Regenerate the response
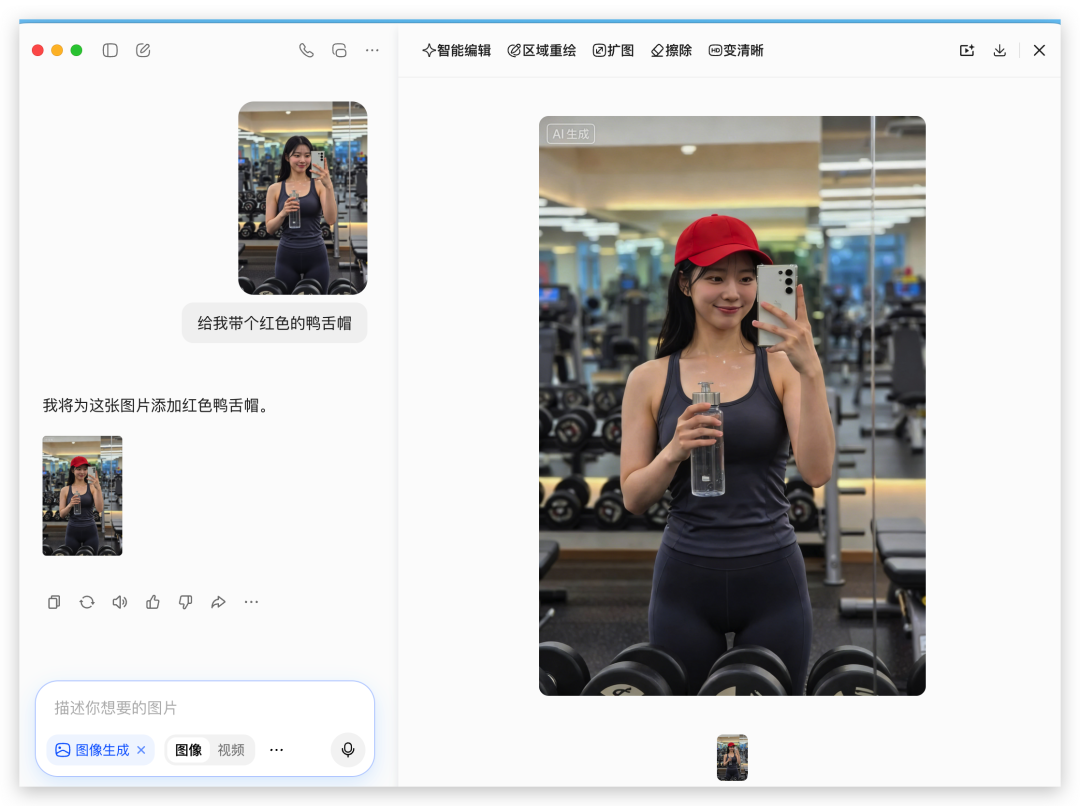Screen dimensions: 1080x806 (87, 602)
